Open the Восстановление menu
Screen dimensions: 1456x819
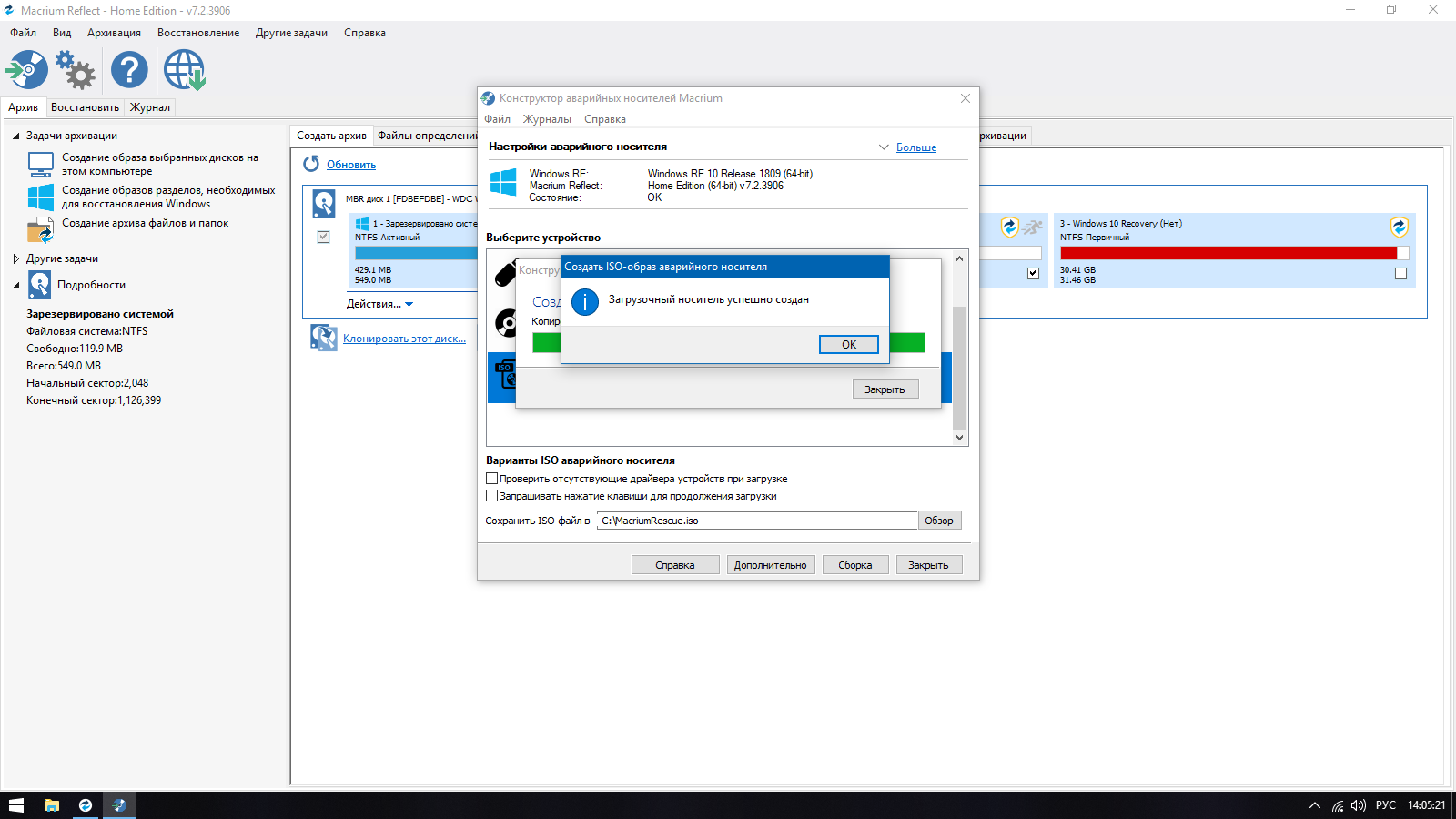[x=198, y=33]
